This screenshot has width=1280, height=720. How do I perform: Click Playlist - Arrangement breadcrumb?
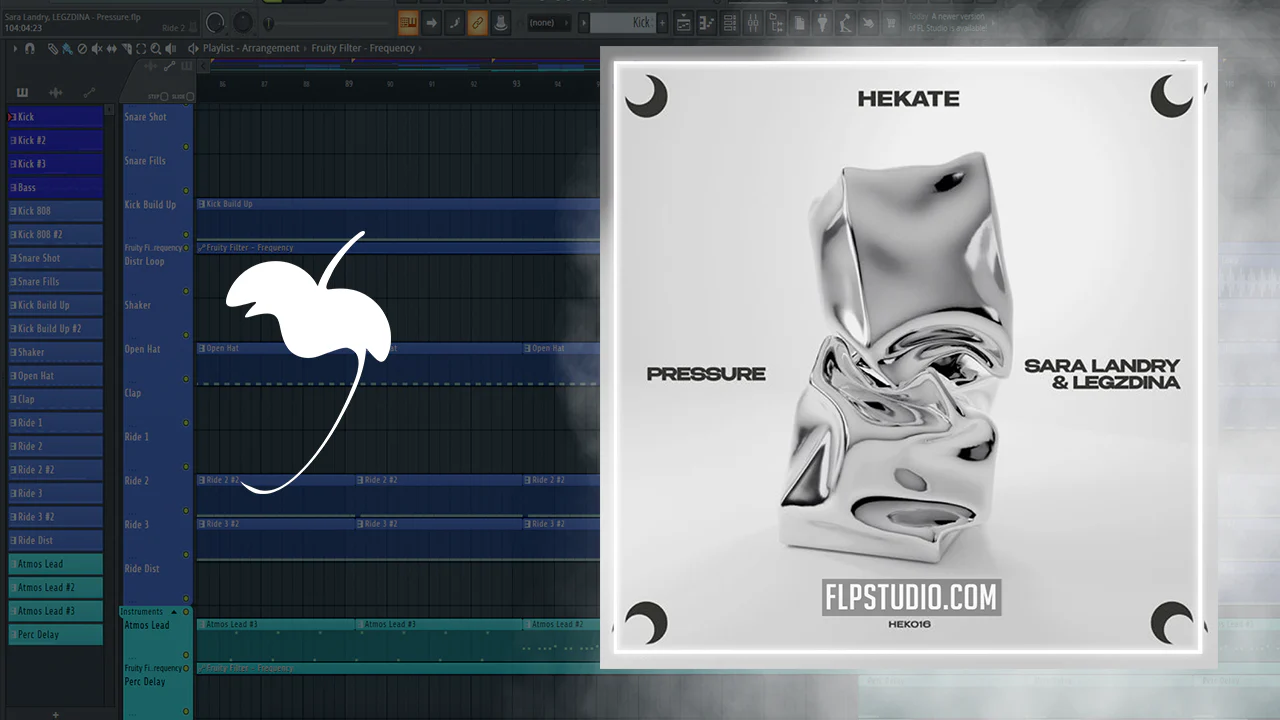pos(251,48)
